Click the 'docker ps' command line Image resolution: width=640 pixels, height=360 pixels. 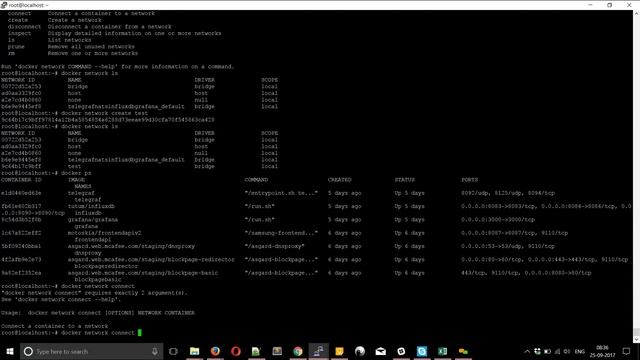coord(46,173)
